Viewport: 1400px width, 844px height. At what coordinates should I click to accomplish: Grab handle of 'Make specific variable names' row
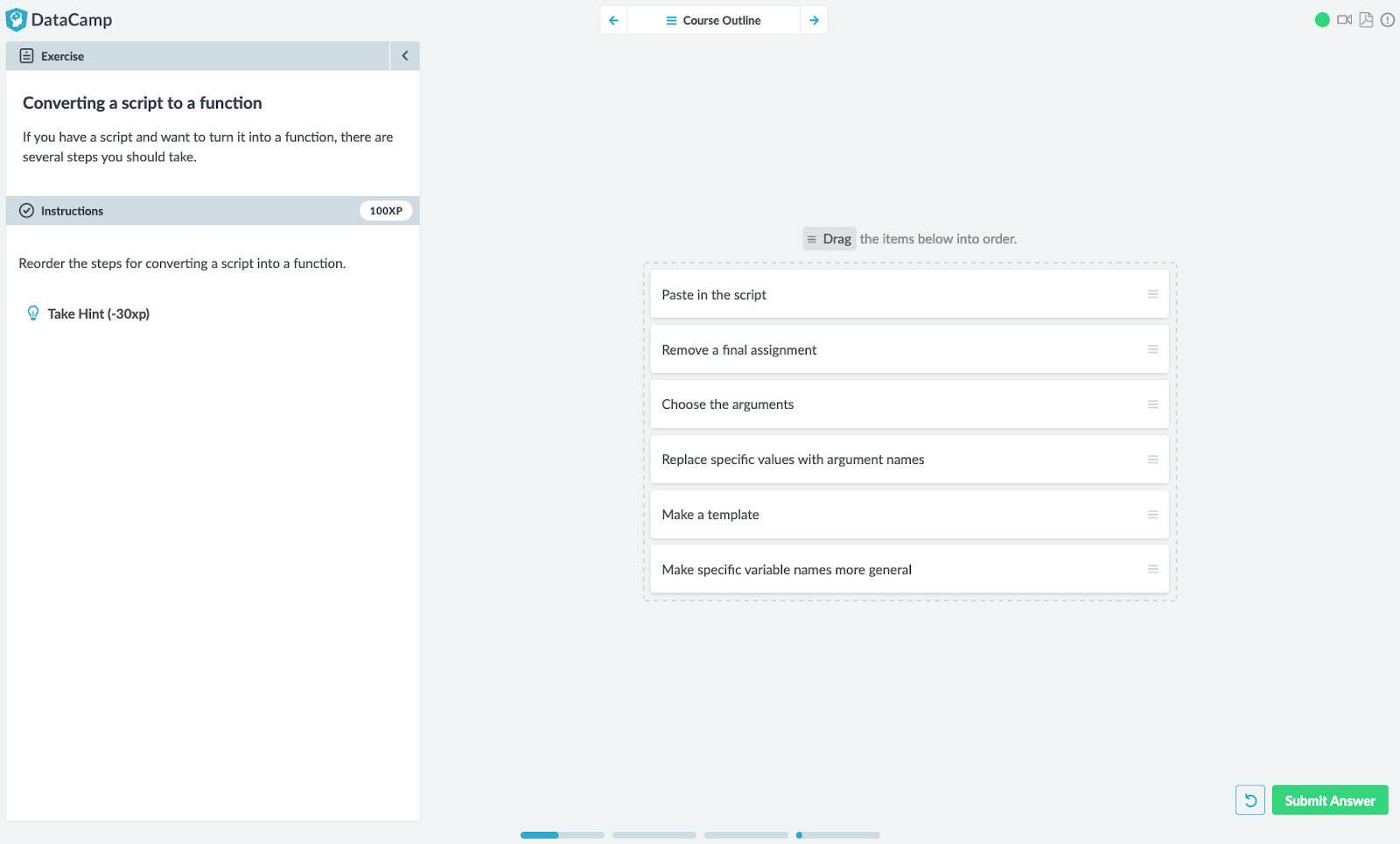(1152, 569)
